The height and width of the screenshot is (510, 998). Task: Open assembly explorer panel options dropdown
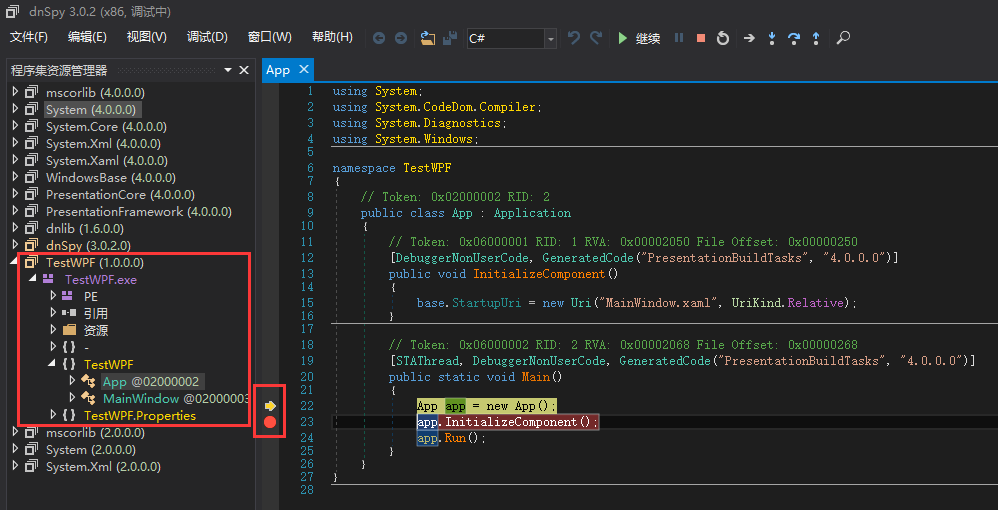[x=228, y=70]
